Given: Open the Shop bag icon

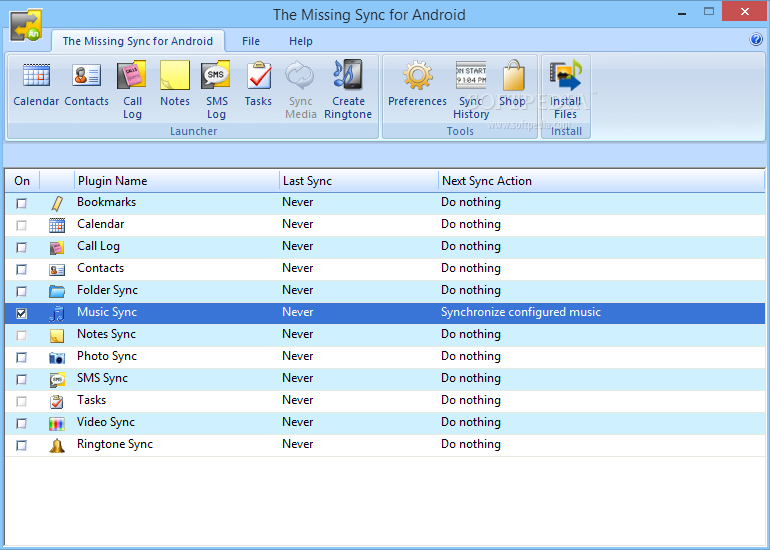Looking at the screenshot, I should click(513, 78).
